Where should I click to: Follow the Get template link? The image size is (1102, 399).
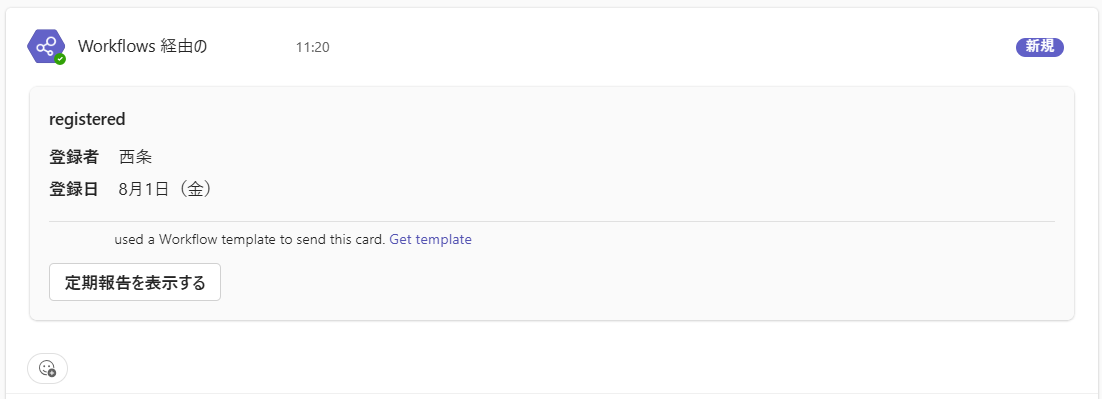pyautogui.click(x=430, y=240)
